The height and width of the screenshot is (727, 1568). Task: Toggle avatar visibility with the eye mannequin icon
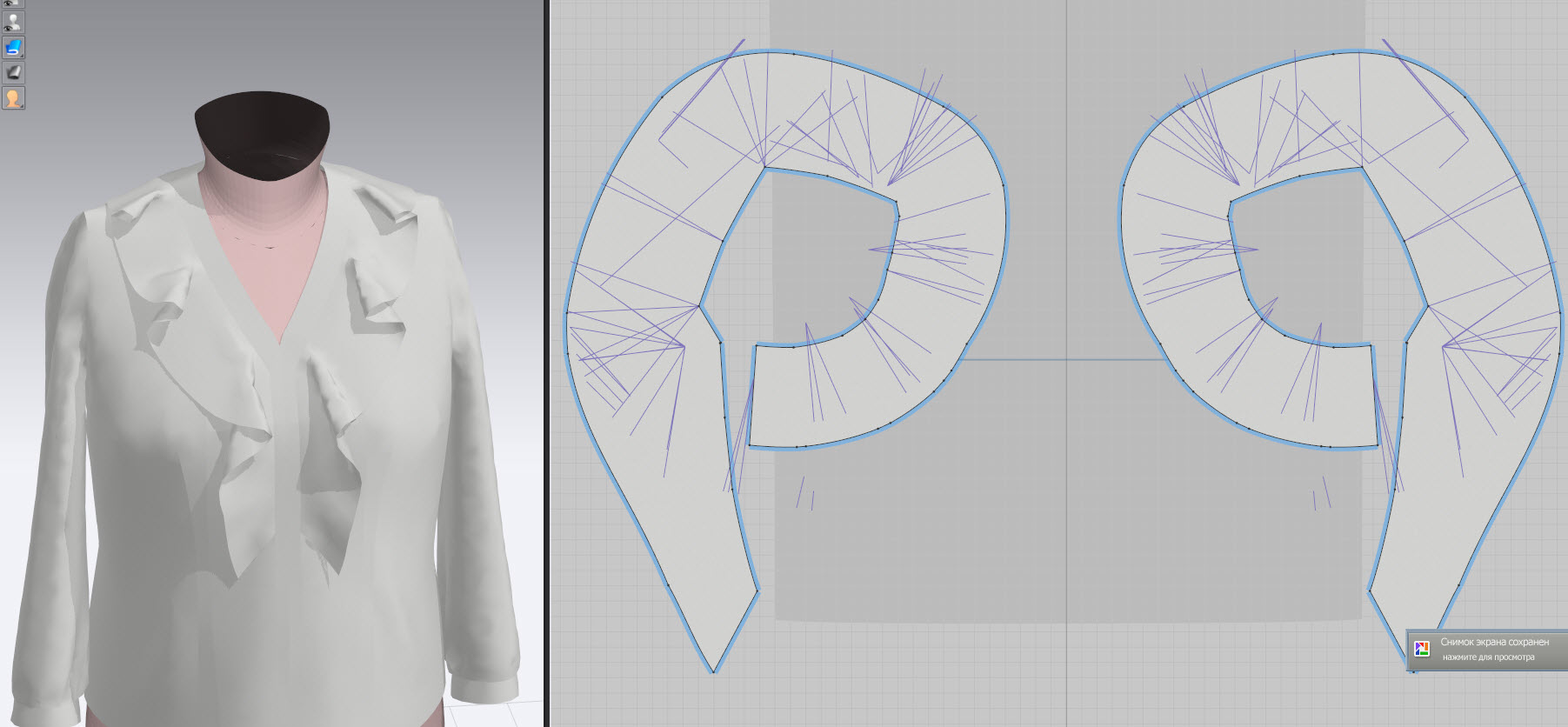coord(13,22)
